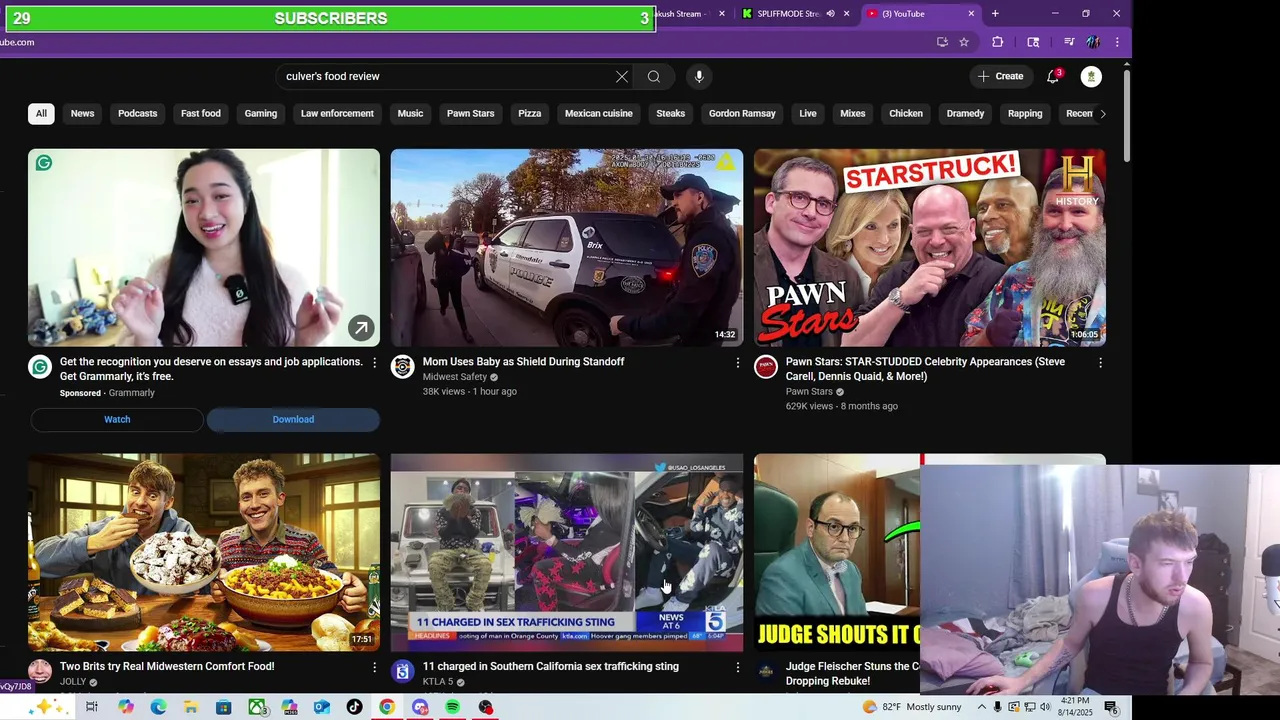Open KTLA 5 channel avatar
The image size is (1280, 720).
[403, 671]
